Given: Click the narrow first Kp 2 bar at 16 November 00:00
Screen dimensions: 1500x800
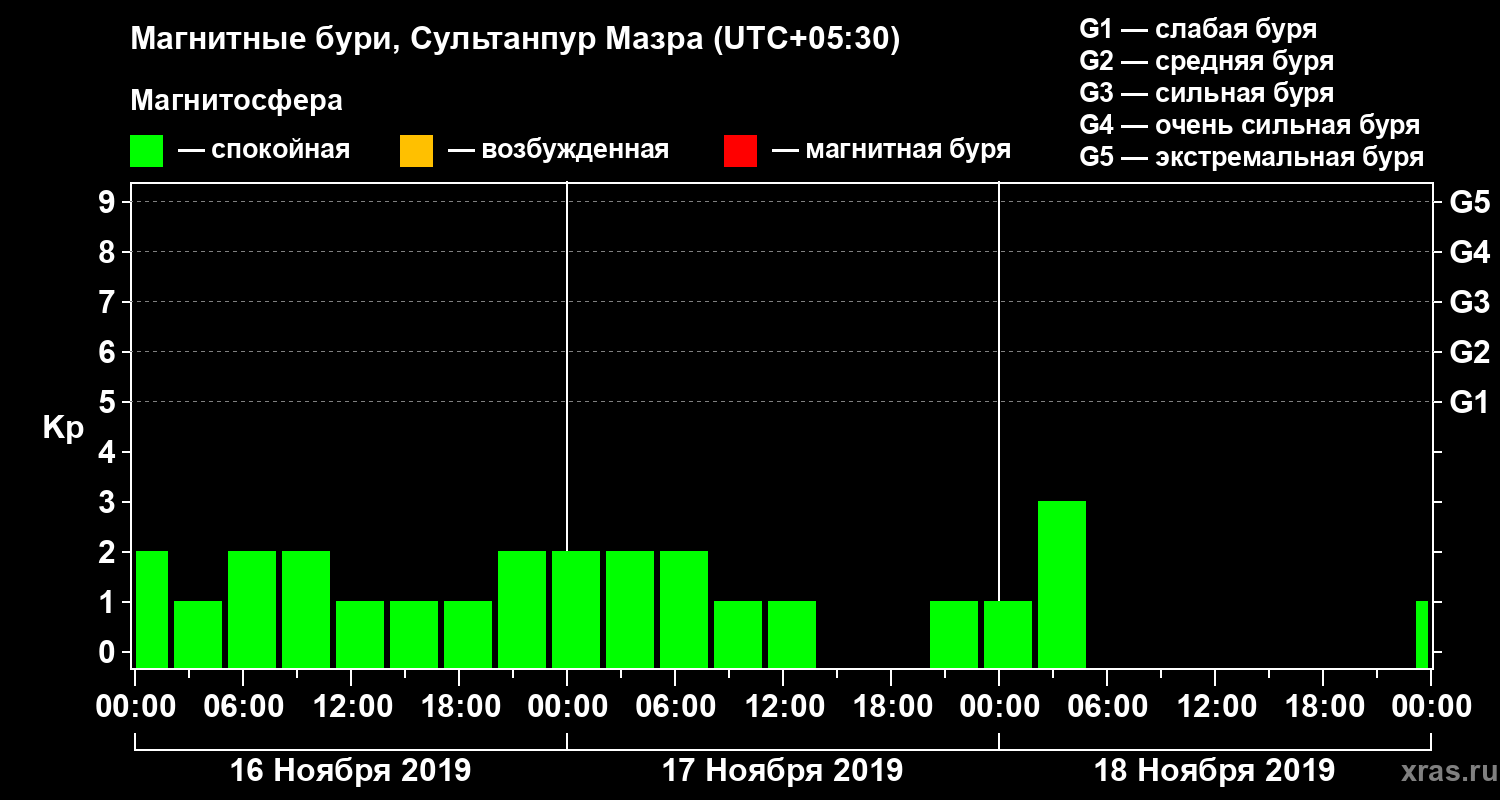Looking at the screenshot, I should click(x=152, y=609).
